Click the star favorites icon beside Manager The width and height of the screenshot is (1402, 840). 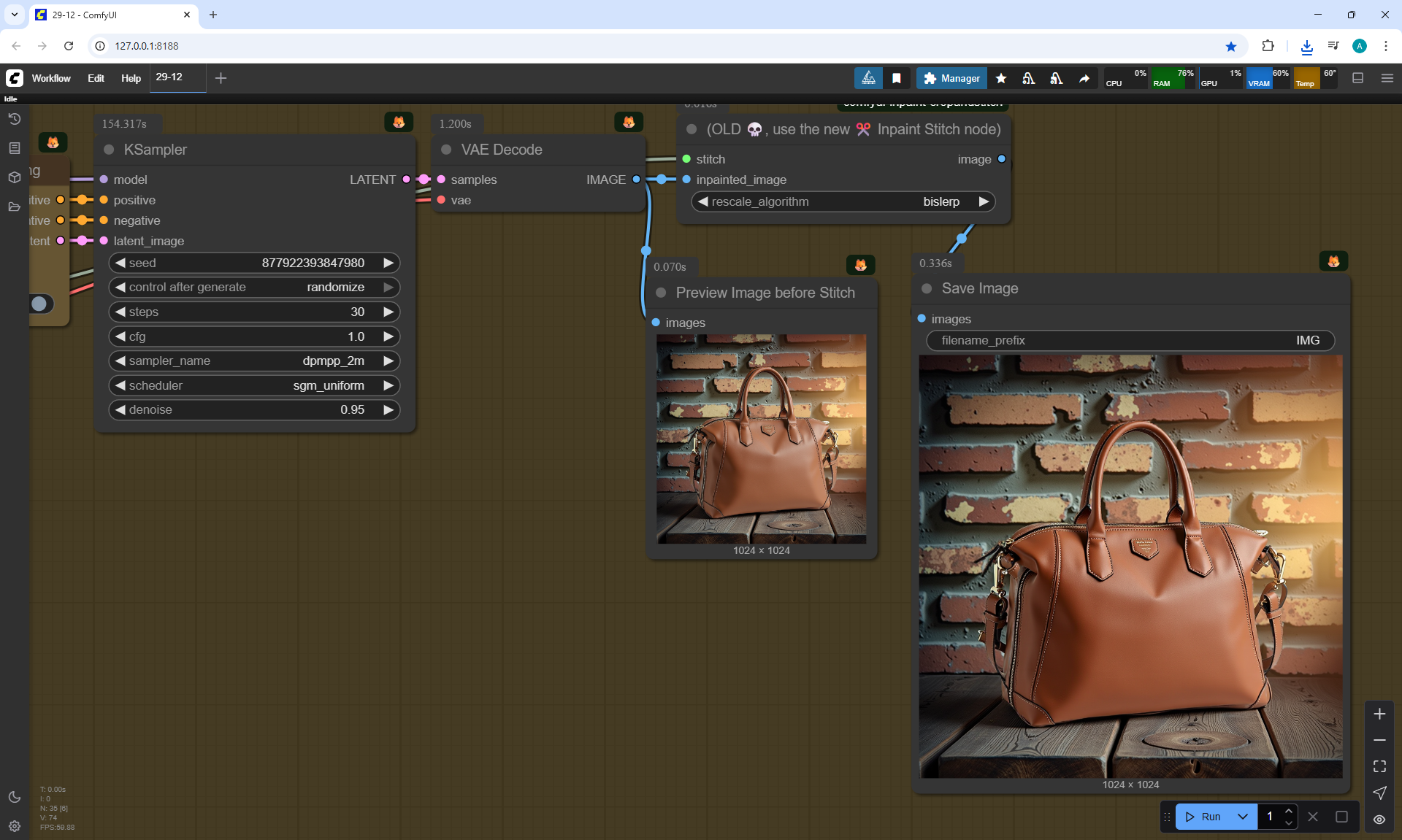1001,78
